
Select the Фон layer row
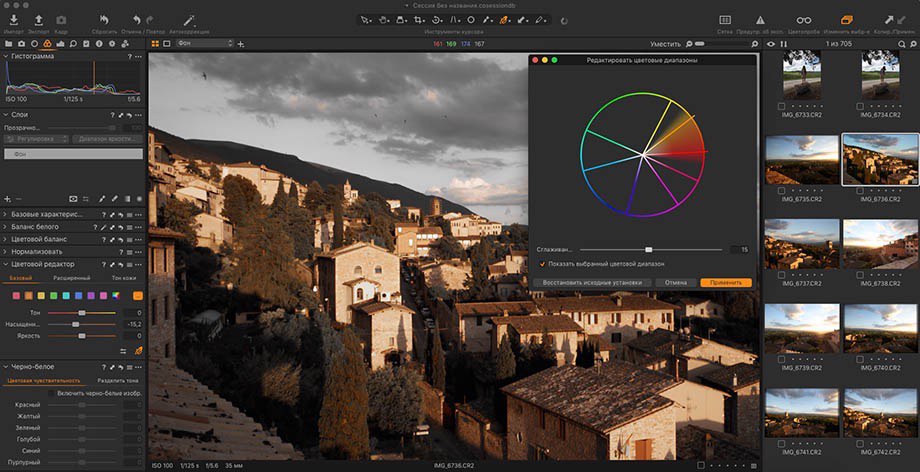(x=73, y=154)
